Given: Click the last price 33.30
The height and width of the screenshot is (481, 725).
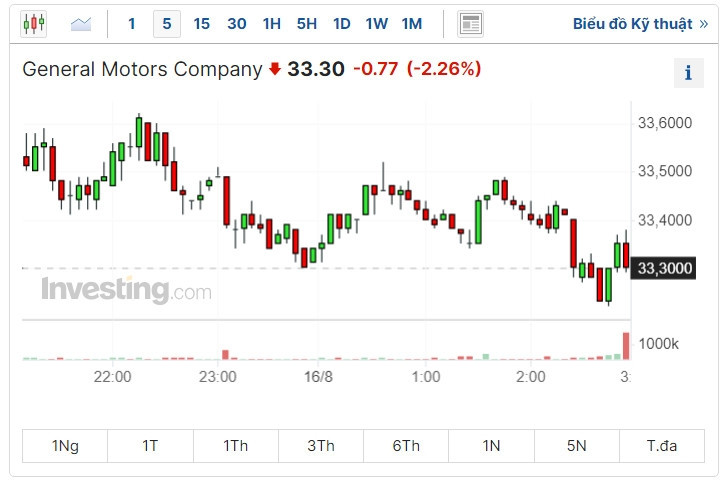Looking at the screenshot, I should [316, 69].
